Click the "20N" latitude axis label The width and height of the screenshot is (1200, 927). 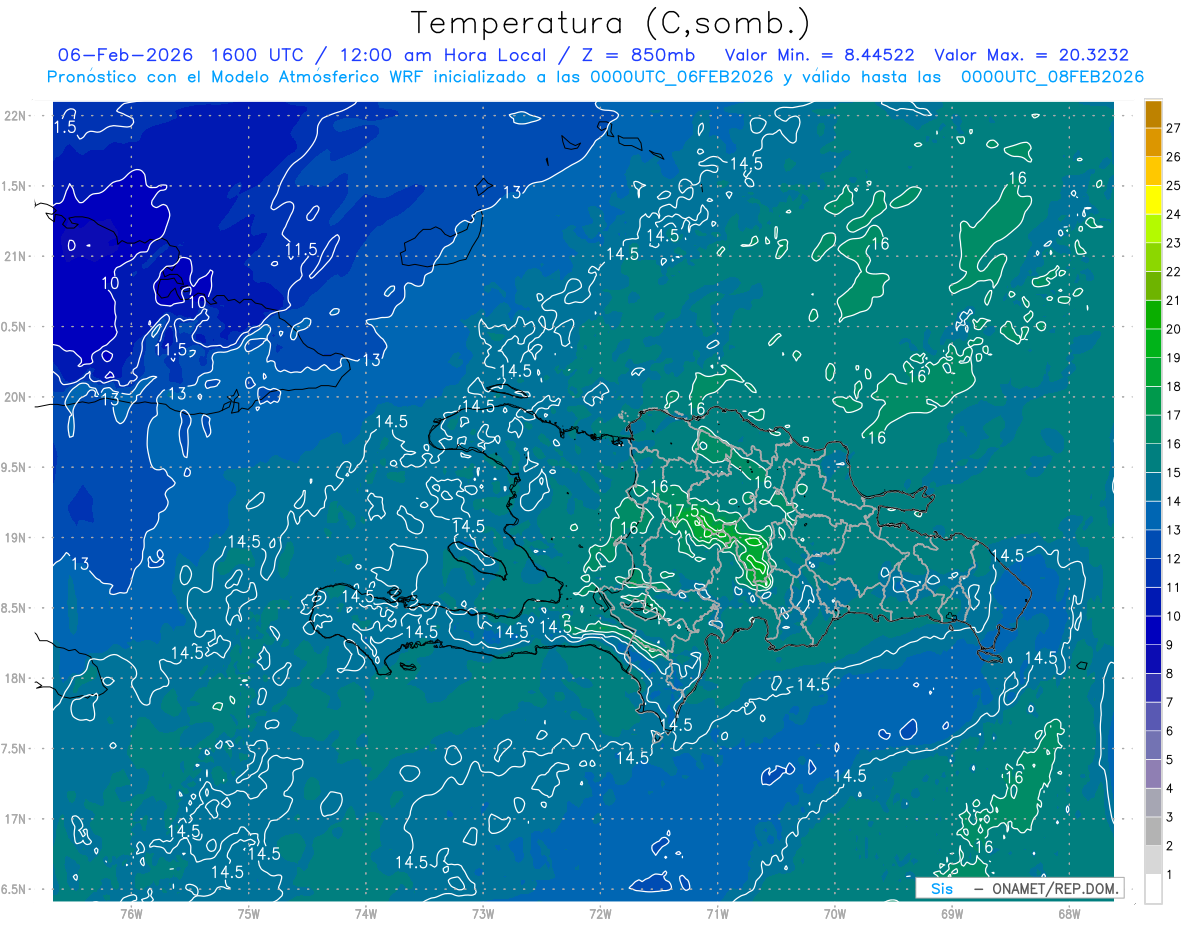click(x=17, y=397)
